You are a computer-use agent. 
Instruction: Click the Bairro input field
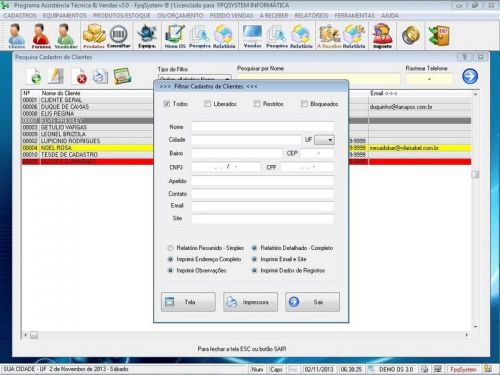pos(237,153)
